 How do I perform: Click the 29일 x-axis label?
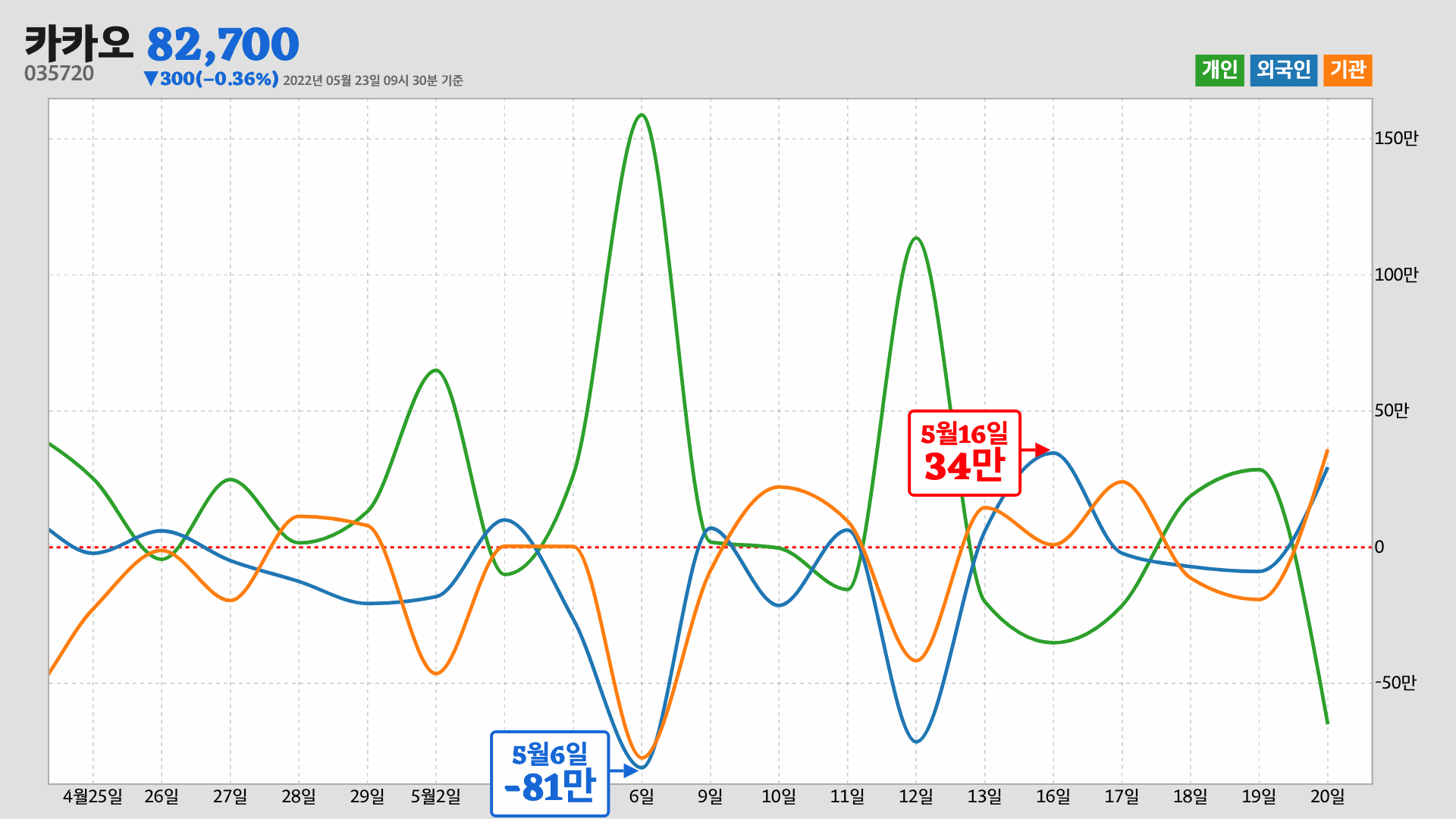coord(367,796)
